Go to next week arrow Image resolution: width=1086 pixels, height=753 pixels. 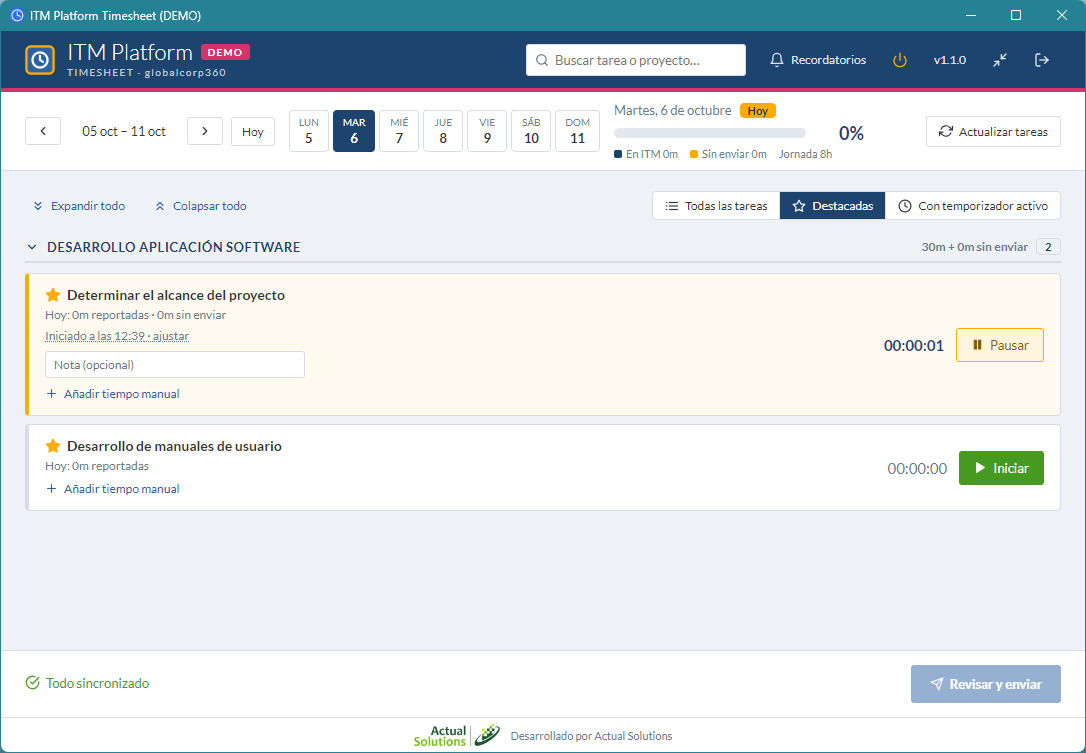click(x=204, y=132)
